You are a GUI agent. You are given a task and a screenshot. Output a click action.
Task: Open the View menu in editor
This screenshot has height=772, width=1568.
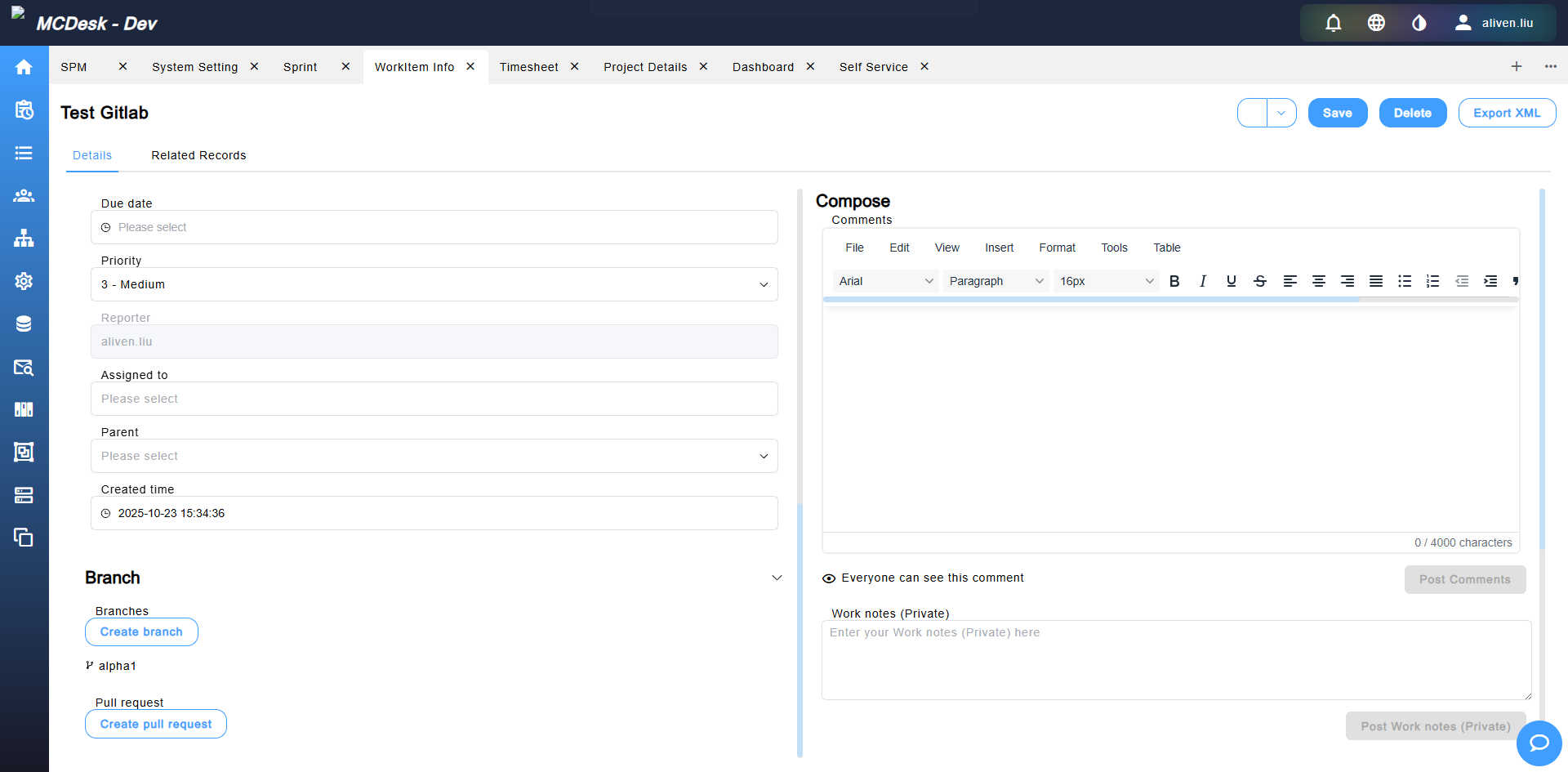947,248
